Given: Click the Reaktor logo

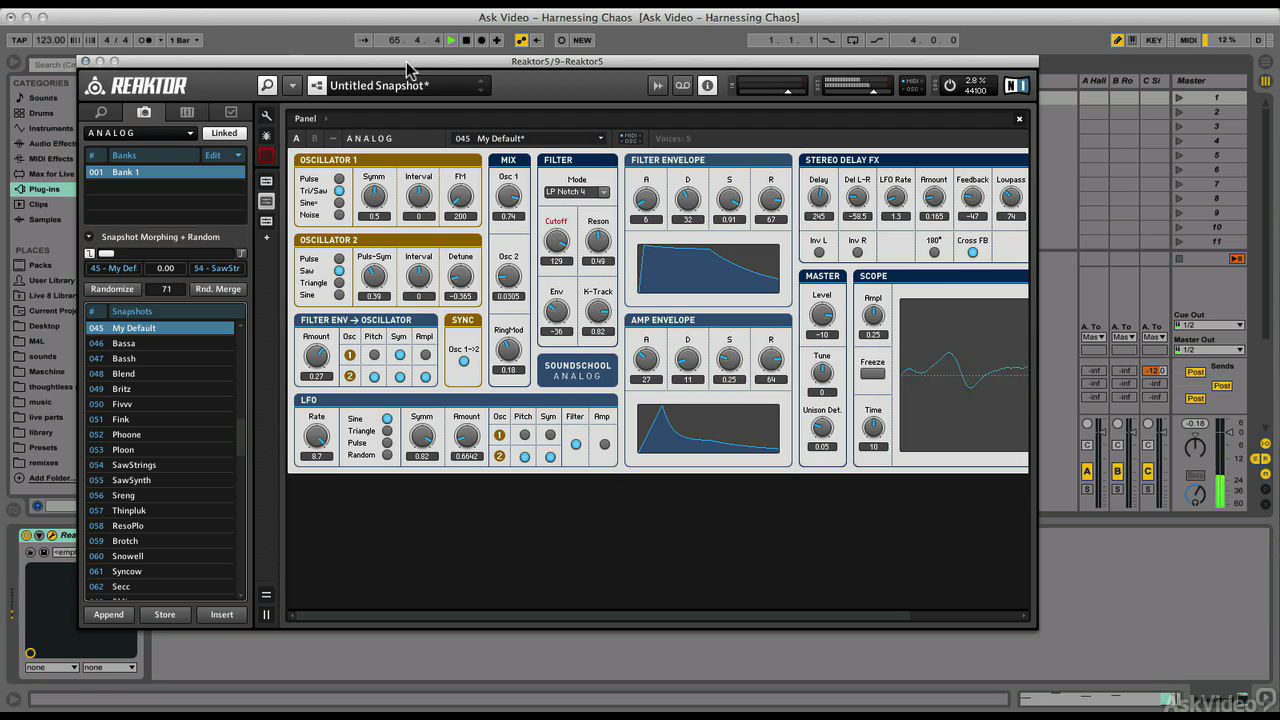Looking at the screenshot, I should click(x=137, y=86).
